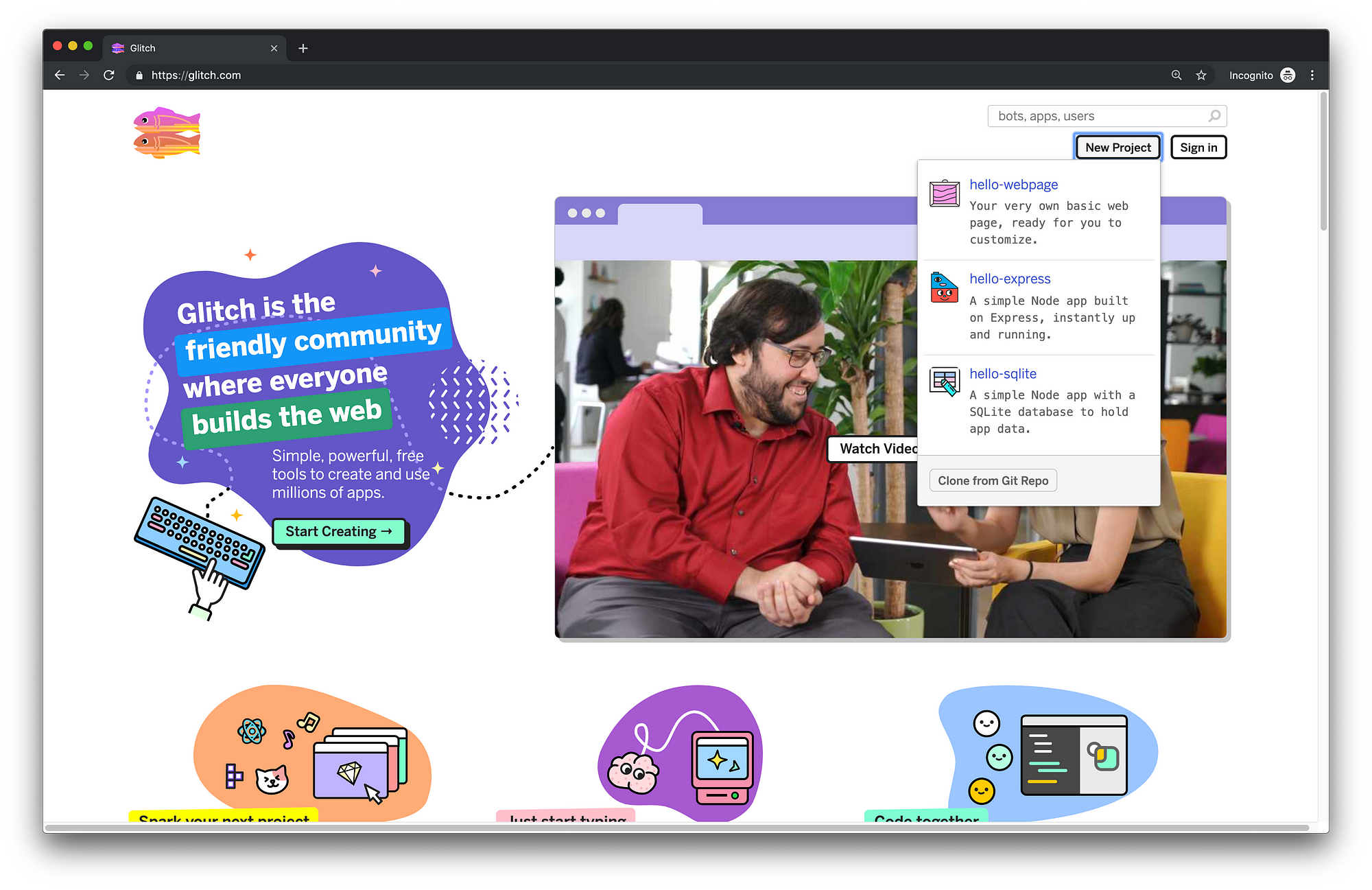Reload the page with the refresh icon
The image size is (1372, 890).
(x=109, y=75)
